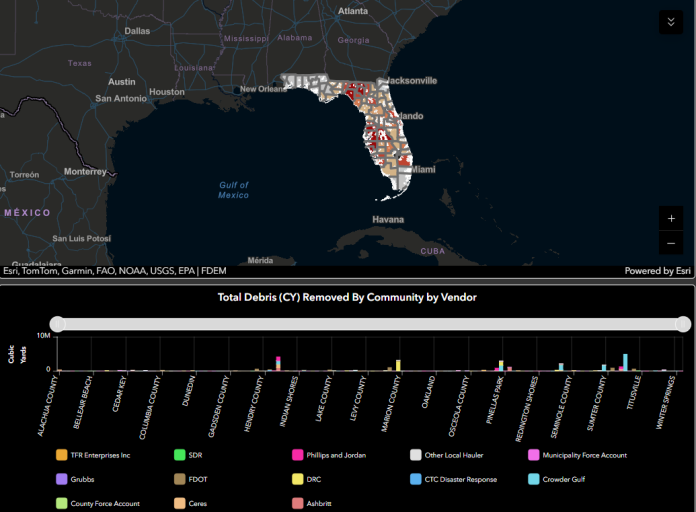The width and height of the screenshot is (696, 512).
Task: Click the FDOT legend swatch
Action: [180, 479]
